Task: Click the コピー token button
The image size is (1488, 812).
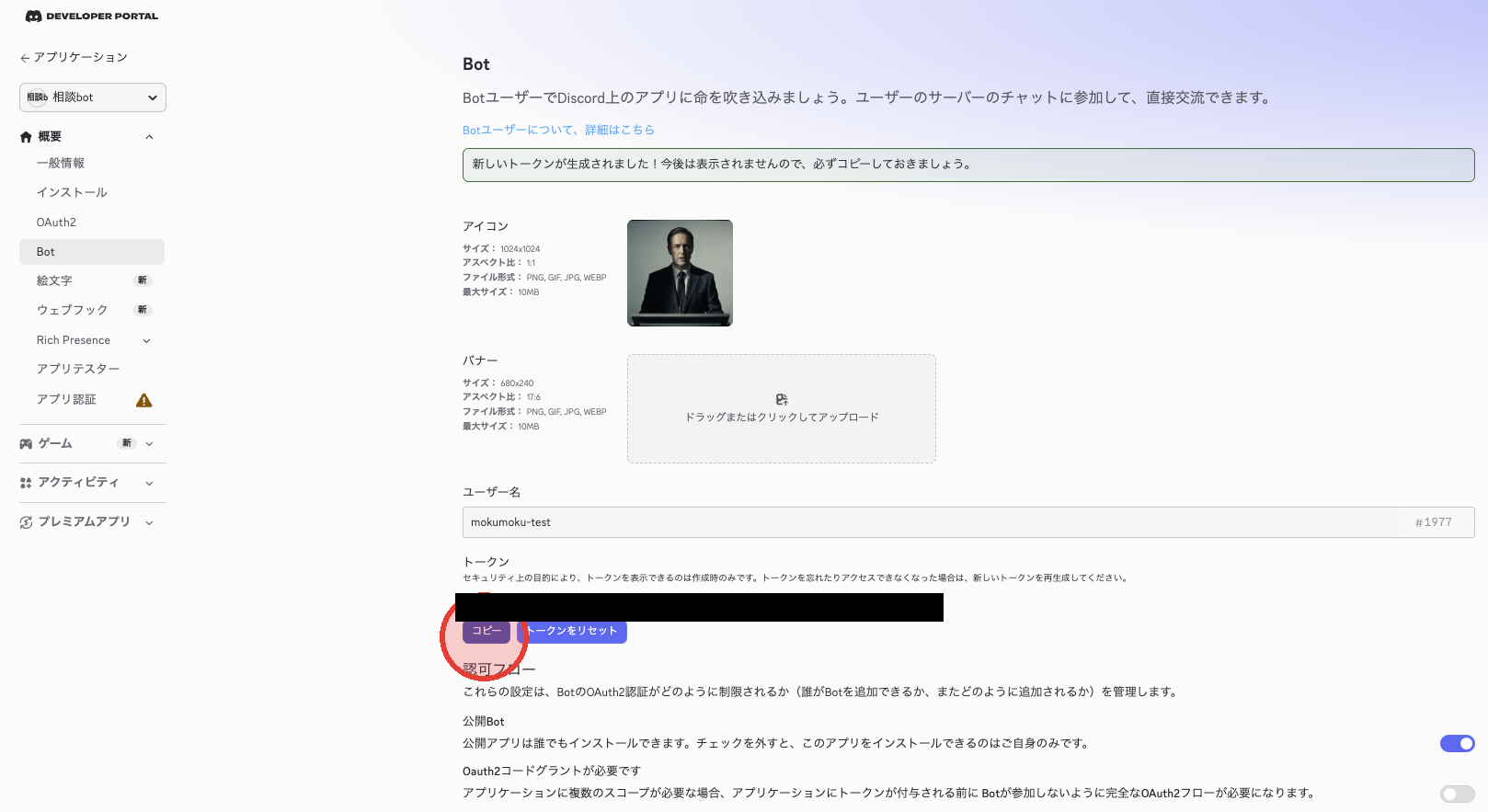Action: (486, 631)
